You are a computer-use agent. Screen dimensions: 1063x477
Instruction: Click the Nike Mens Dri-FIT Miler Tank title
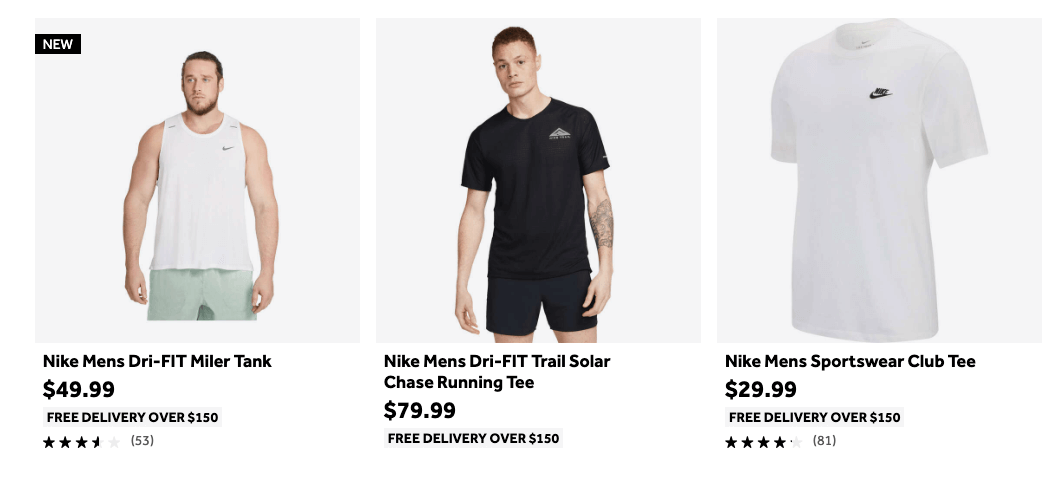(157, 361)
